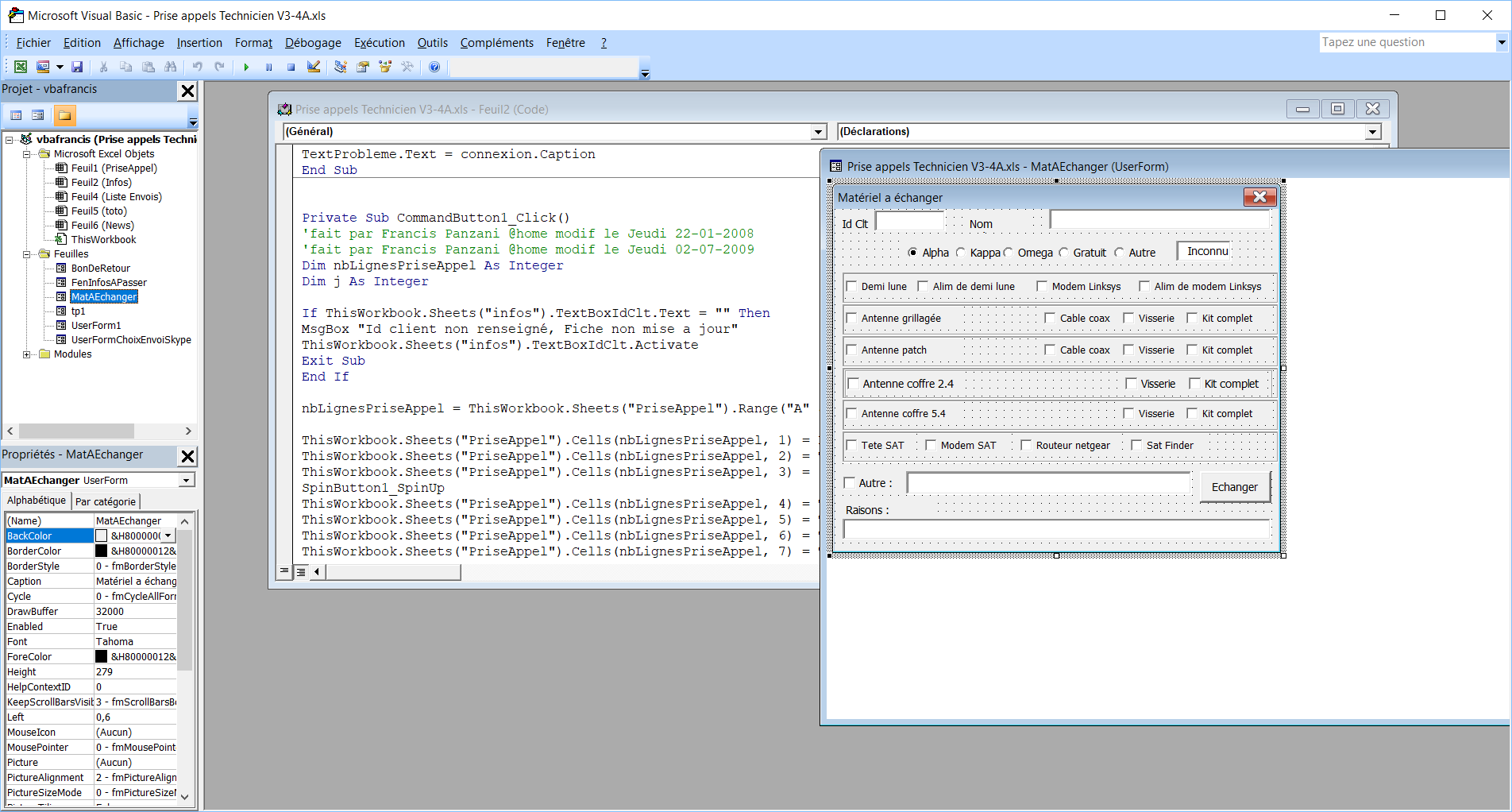This screenshot has width=1512, height=812.
Task: Click the ForeColor black color swatch
Action: [101, 657]
